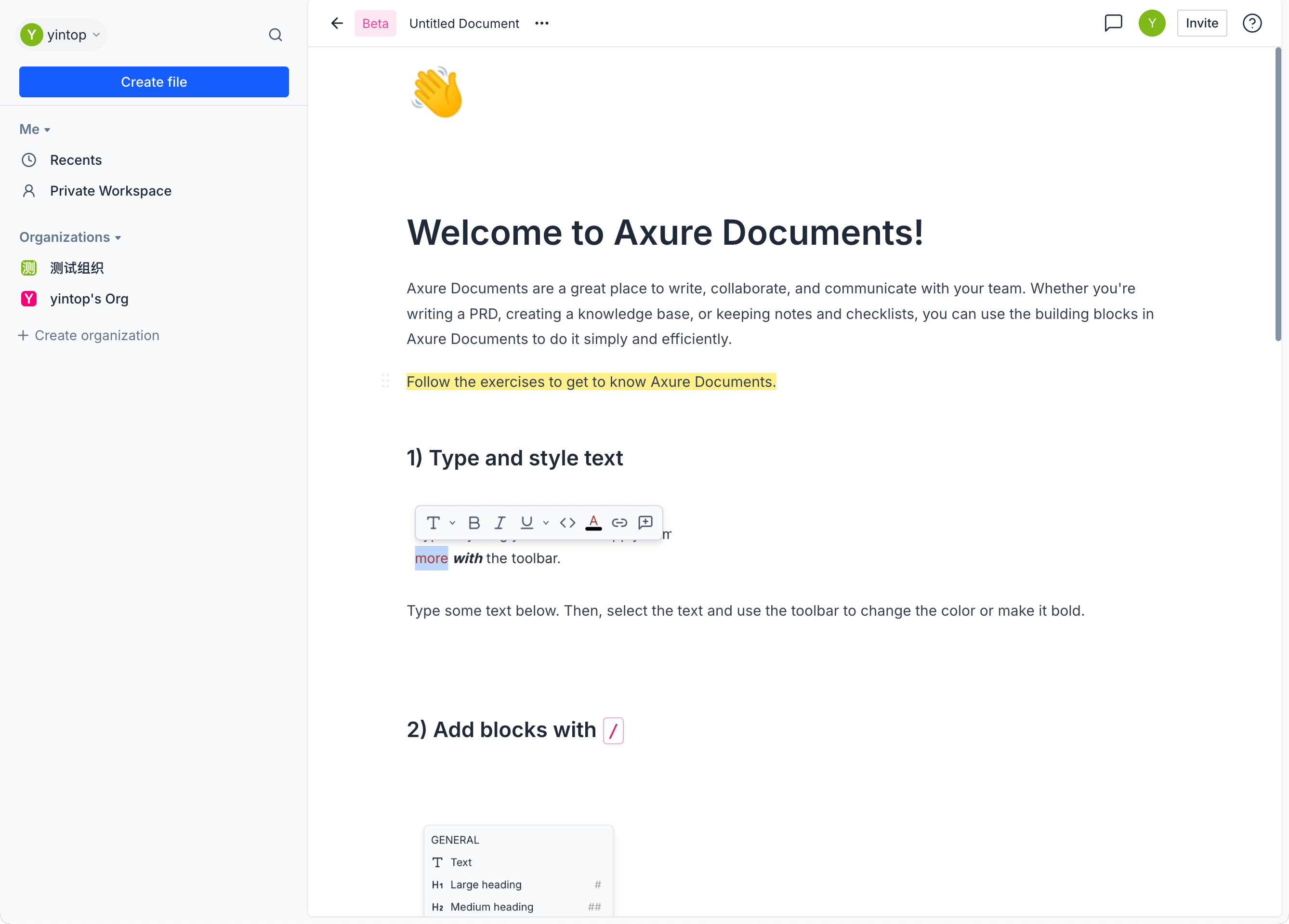This screenshot has height=924, width=1289.
Task: Click the H1 Large heading icon
Action: [437, 885]
